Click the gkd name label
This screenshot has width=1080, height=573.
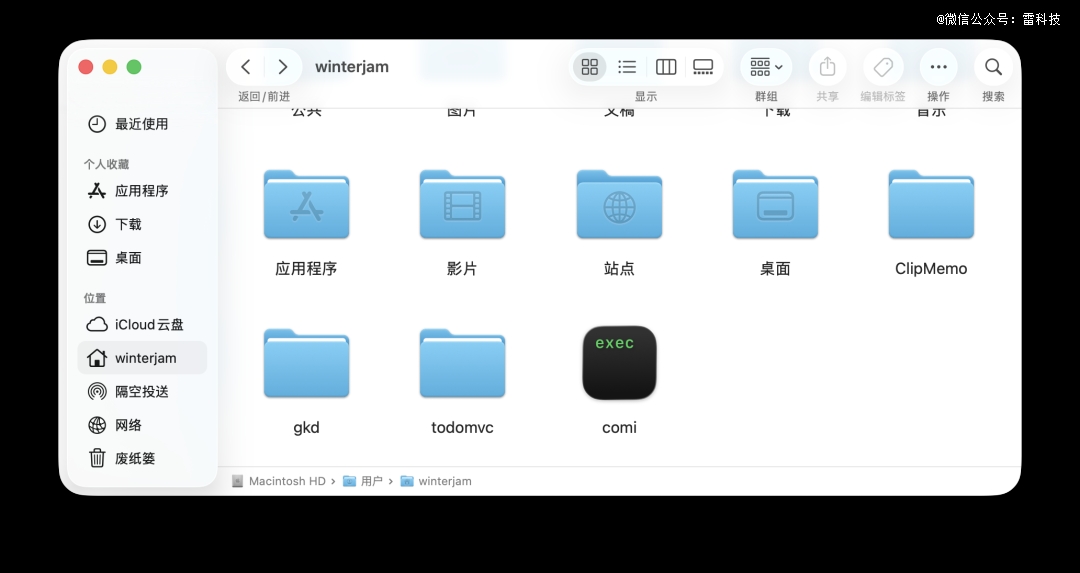[307, 428]
